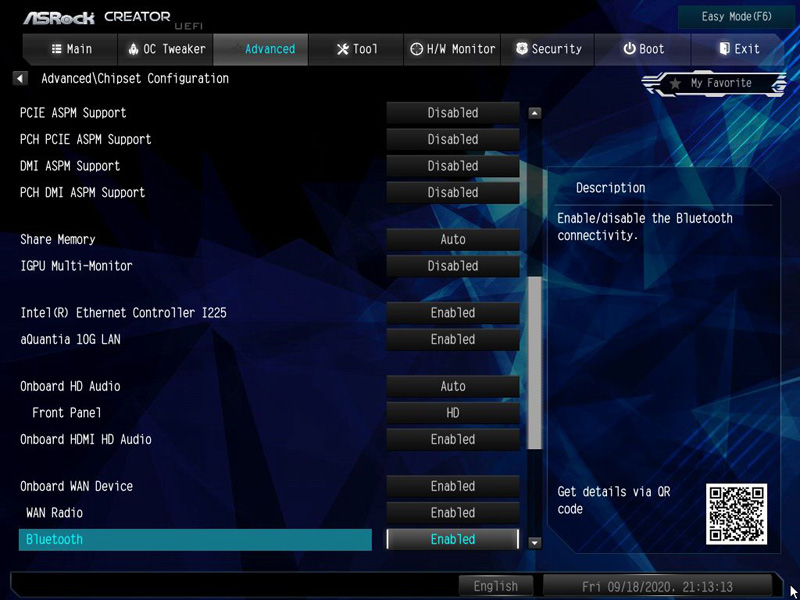
Task: Select the Advanced tab
Action: [261, 49]
